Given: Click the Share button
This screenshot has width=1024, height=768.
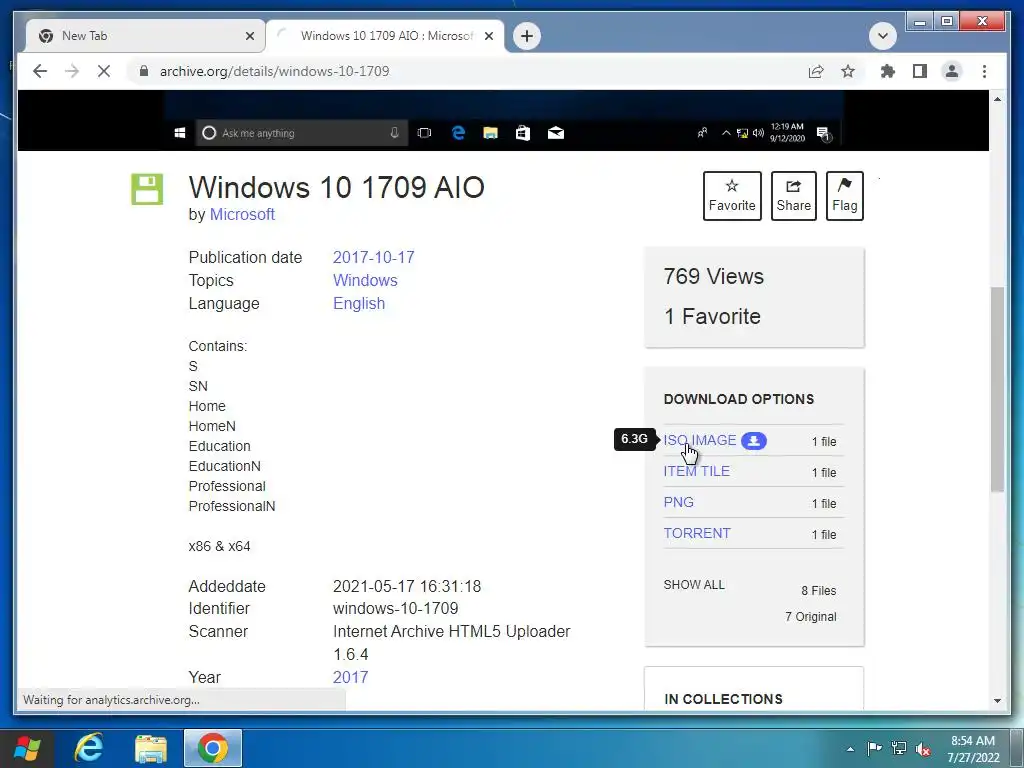Looking at the screenshot, I should [793, 196].
